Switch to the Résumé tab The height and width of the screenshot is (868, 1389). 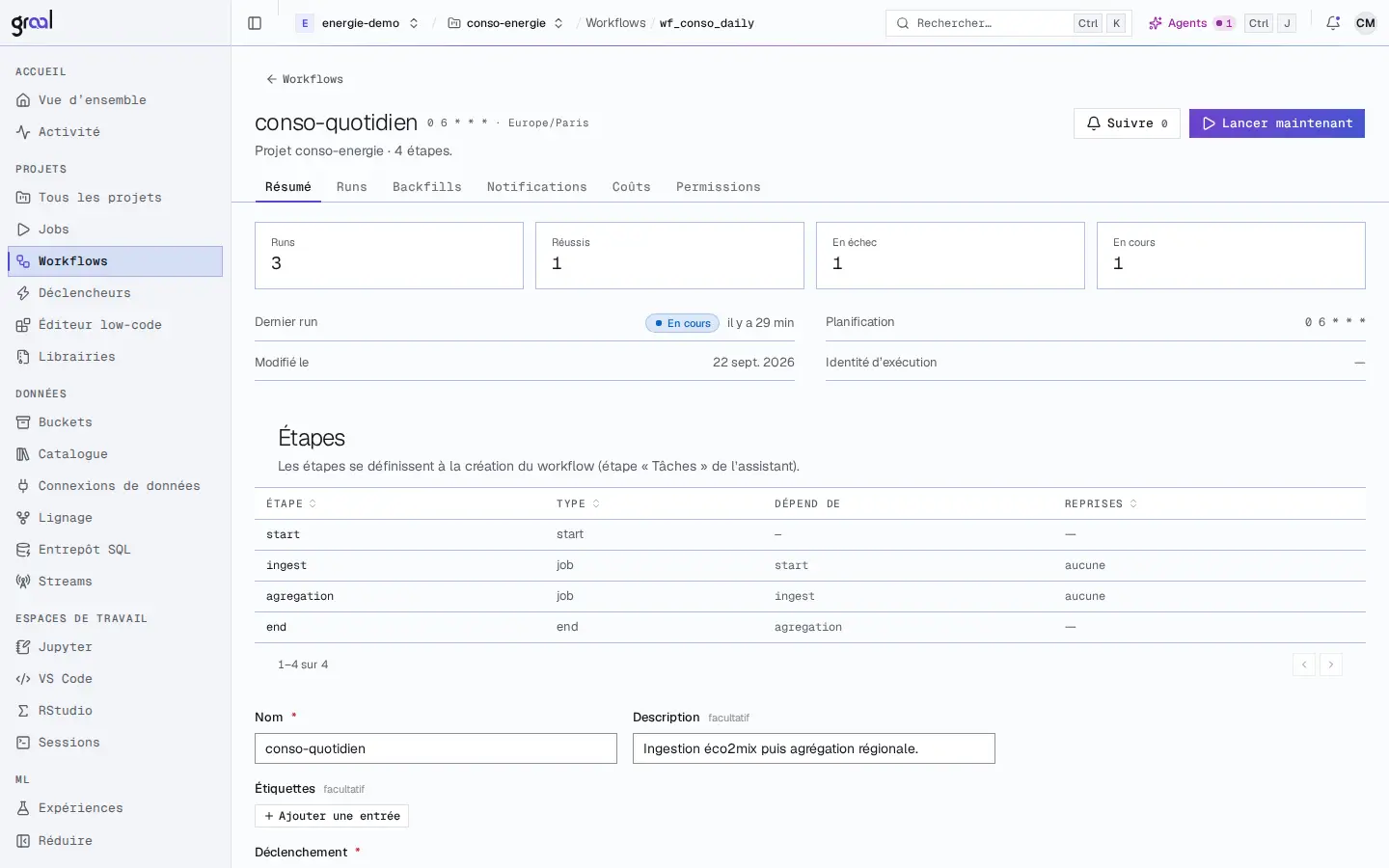(288, 187)
